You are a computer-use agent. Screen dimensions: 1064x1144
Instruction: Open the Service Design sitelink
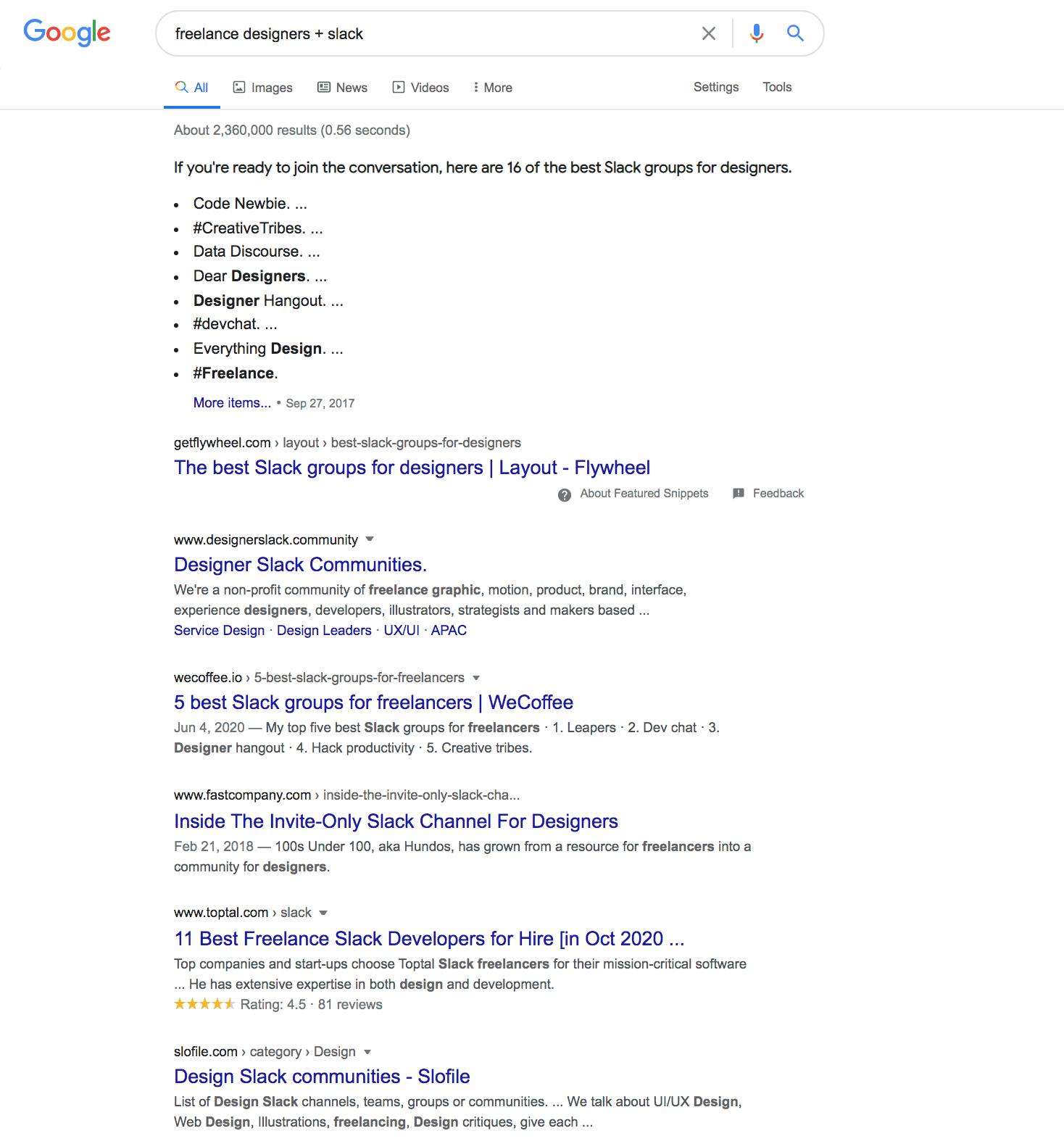(219, 631)
